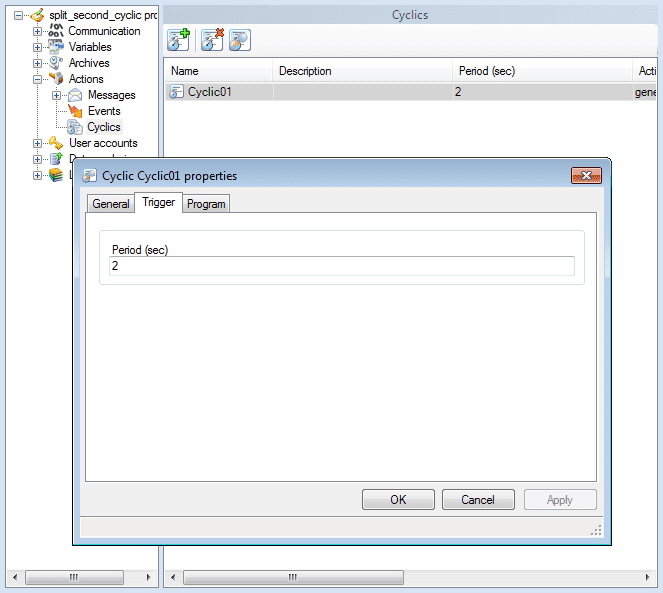Viewport: 663px width, 593px height.
Task: Select the Events item in tree
Action: [x=103, y=111]
